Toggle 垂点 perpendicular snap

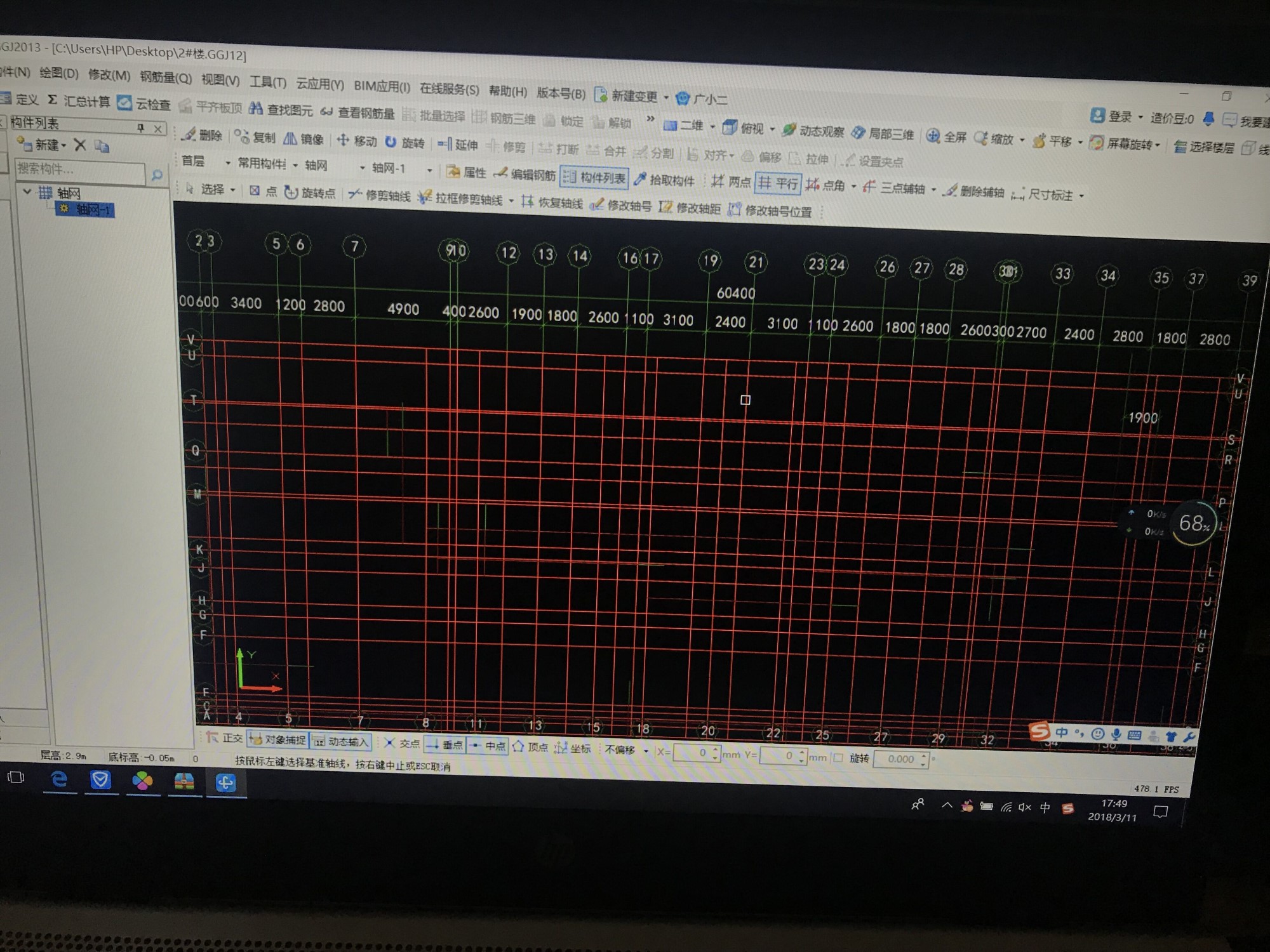point(444,744)
